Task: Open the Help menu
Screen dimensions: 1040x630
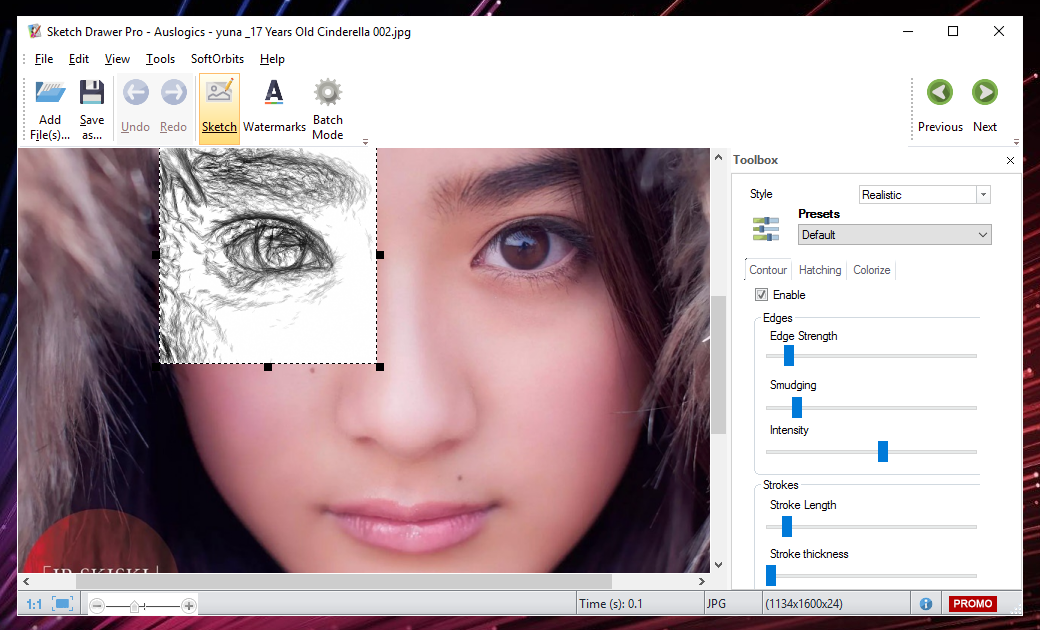Action: tap(272, 59)
